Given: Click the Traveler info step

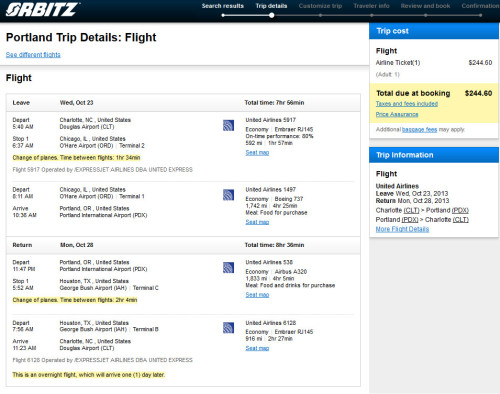Looking at the screenshot, I should pyautogui.click(x=371, y=6).
